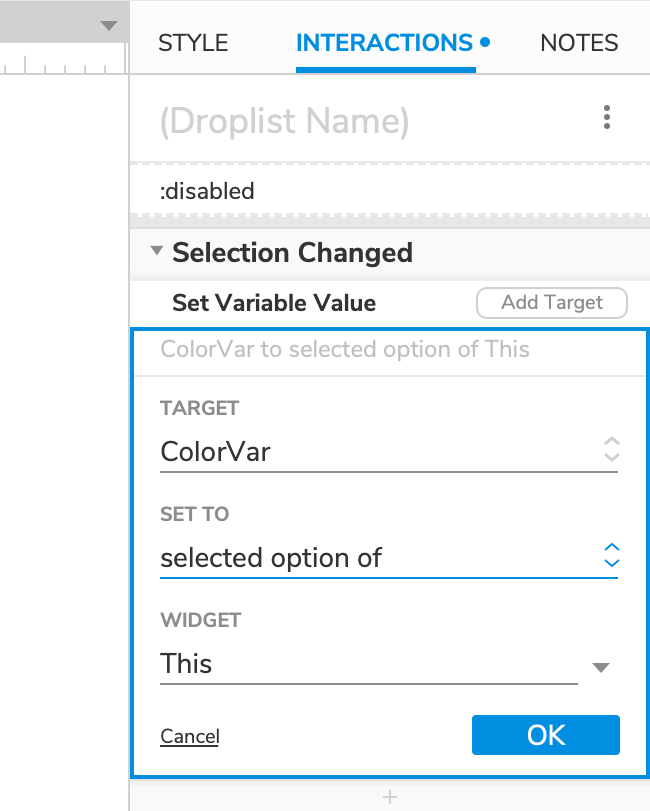
Task: Click the "ColorVar to selected option of This" summary
Action: point(345,350)
